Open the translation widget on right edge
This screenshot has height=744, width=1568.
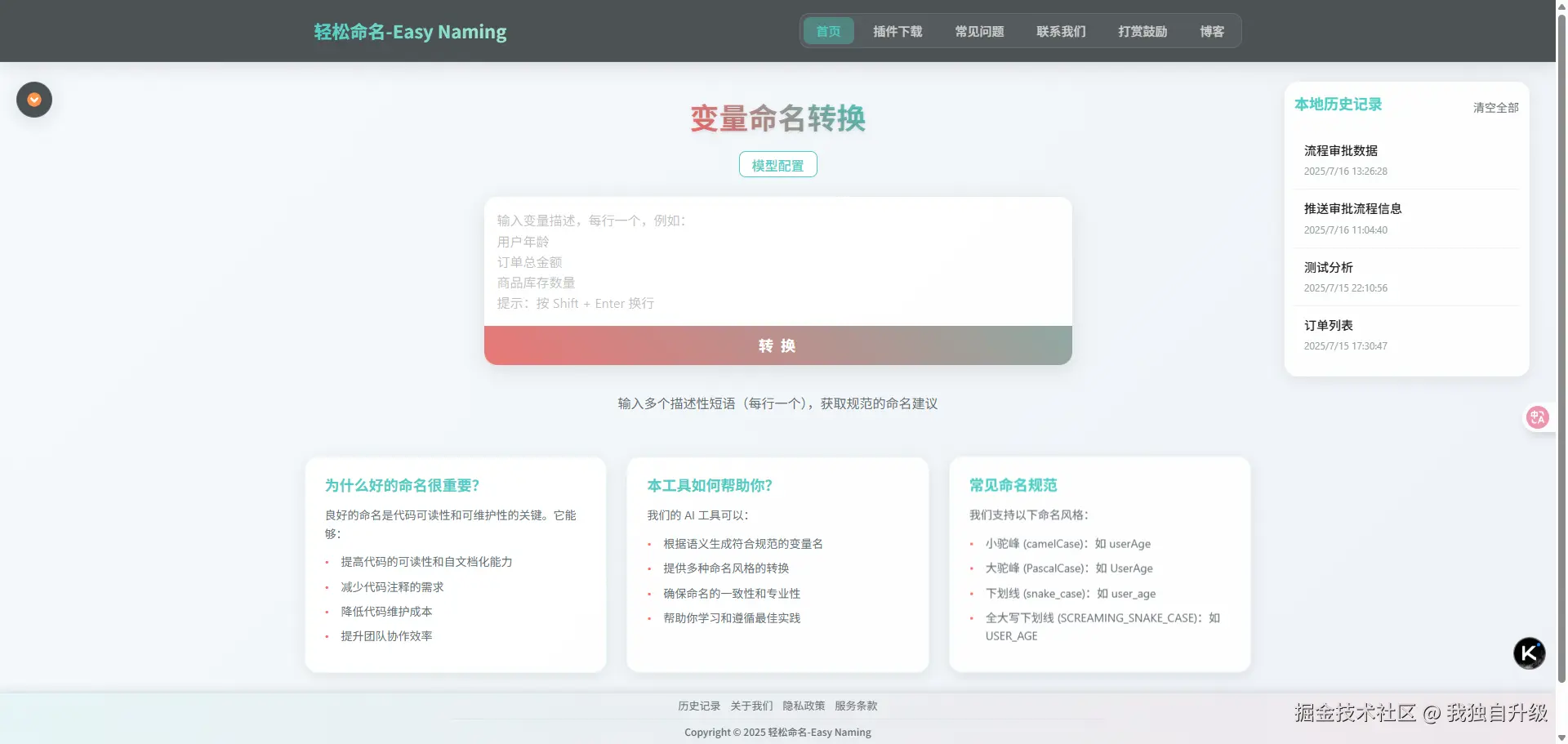[1538, 417]
